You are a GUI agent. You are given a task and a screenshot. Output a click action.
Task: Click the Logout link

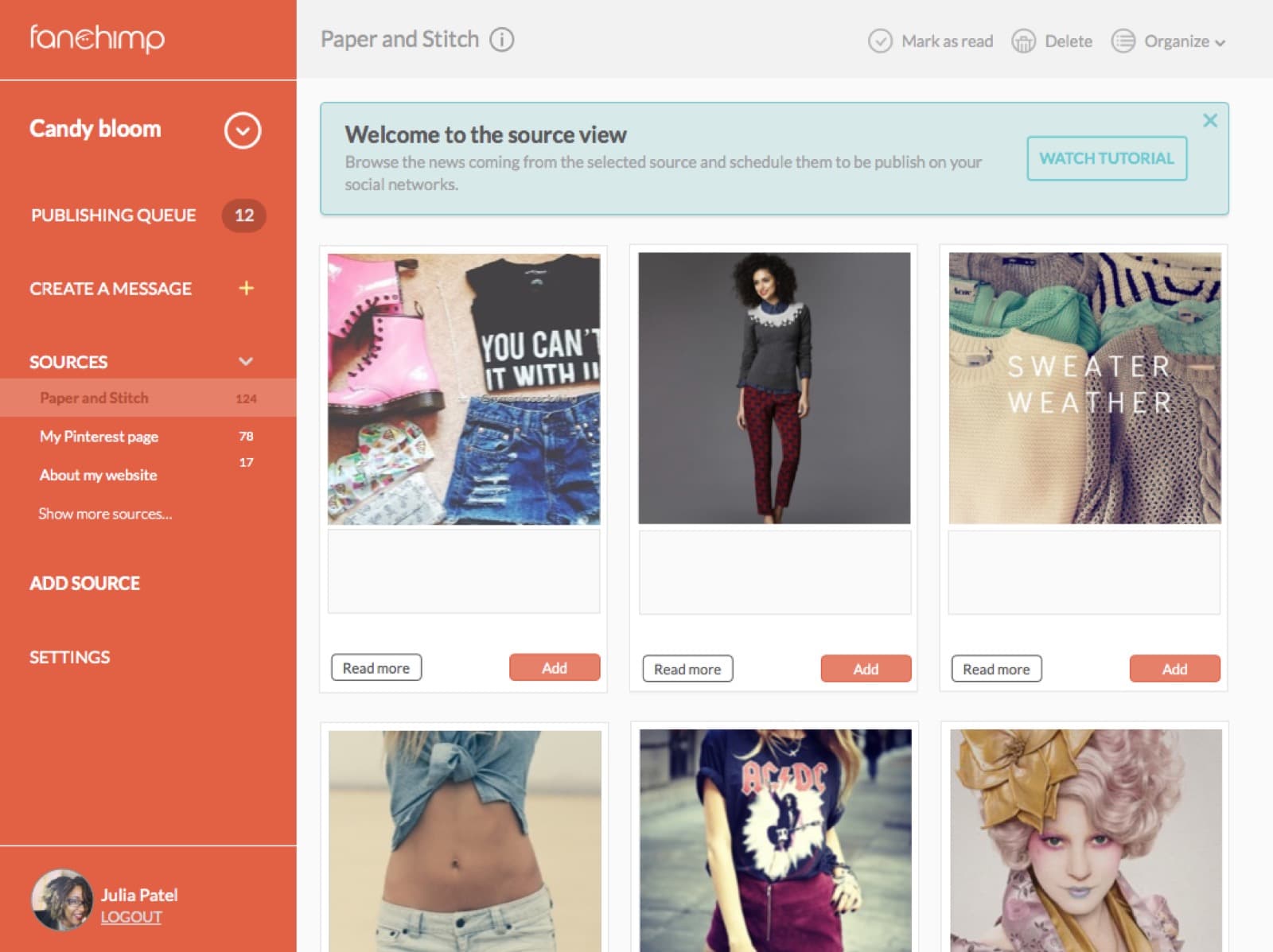(x=130, y=917)
